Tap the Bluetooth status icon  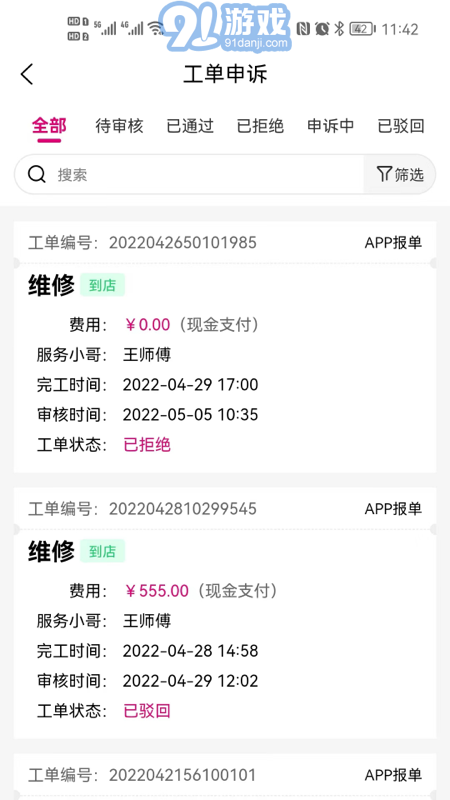(339, 29)
